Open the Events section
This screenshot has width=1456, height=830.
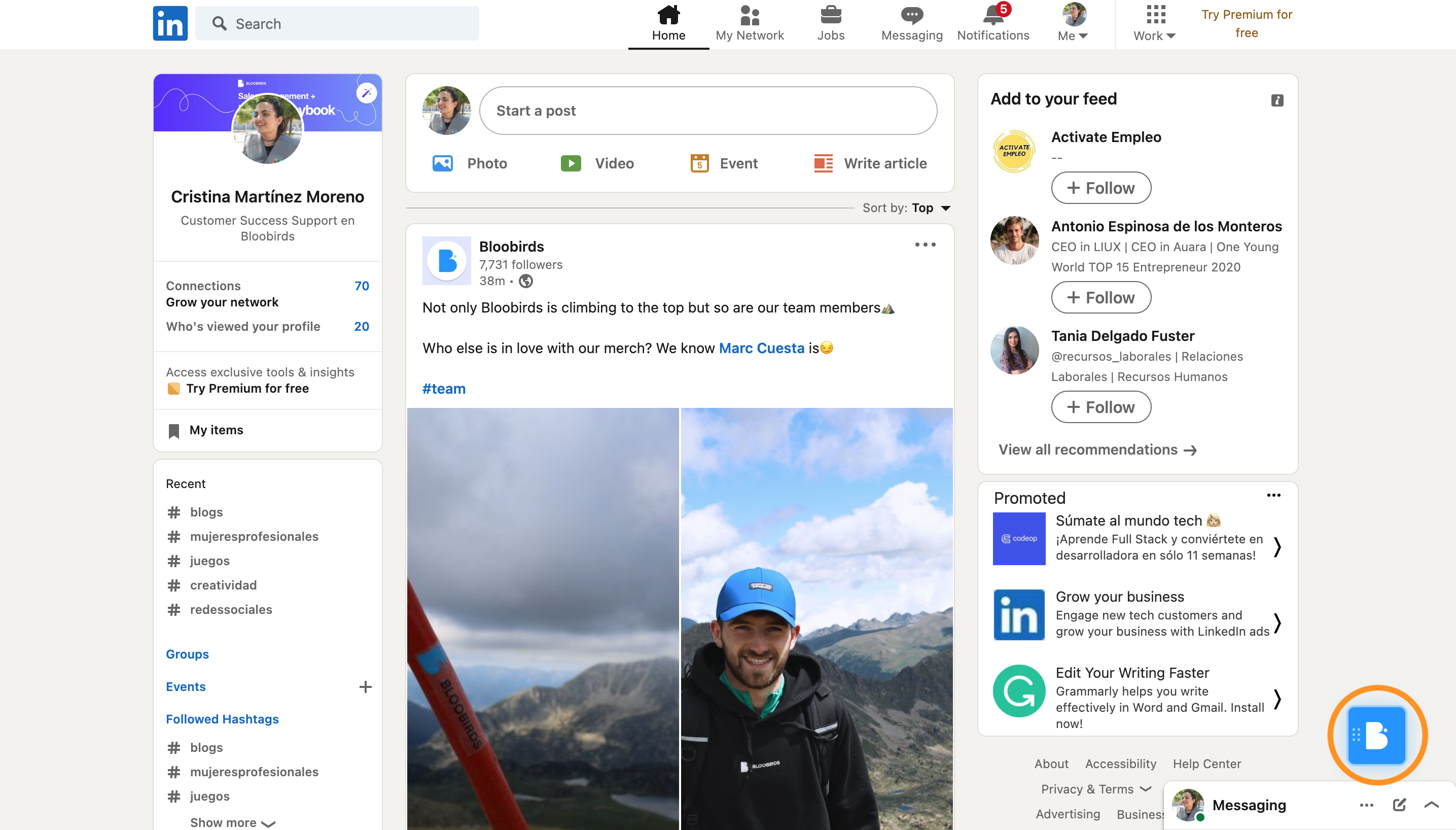pos(186,686)
